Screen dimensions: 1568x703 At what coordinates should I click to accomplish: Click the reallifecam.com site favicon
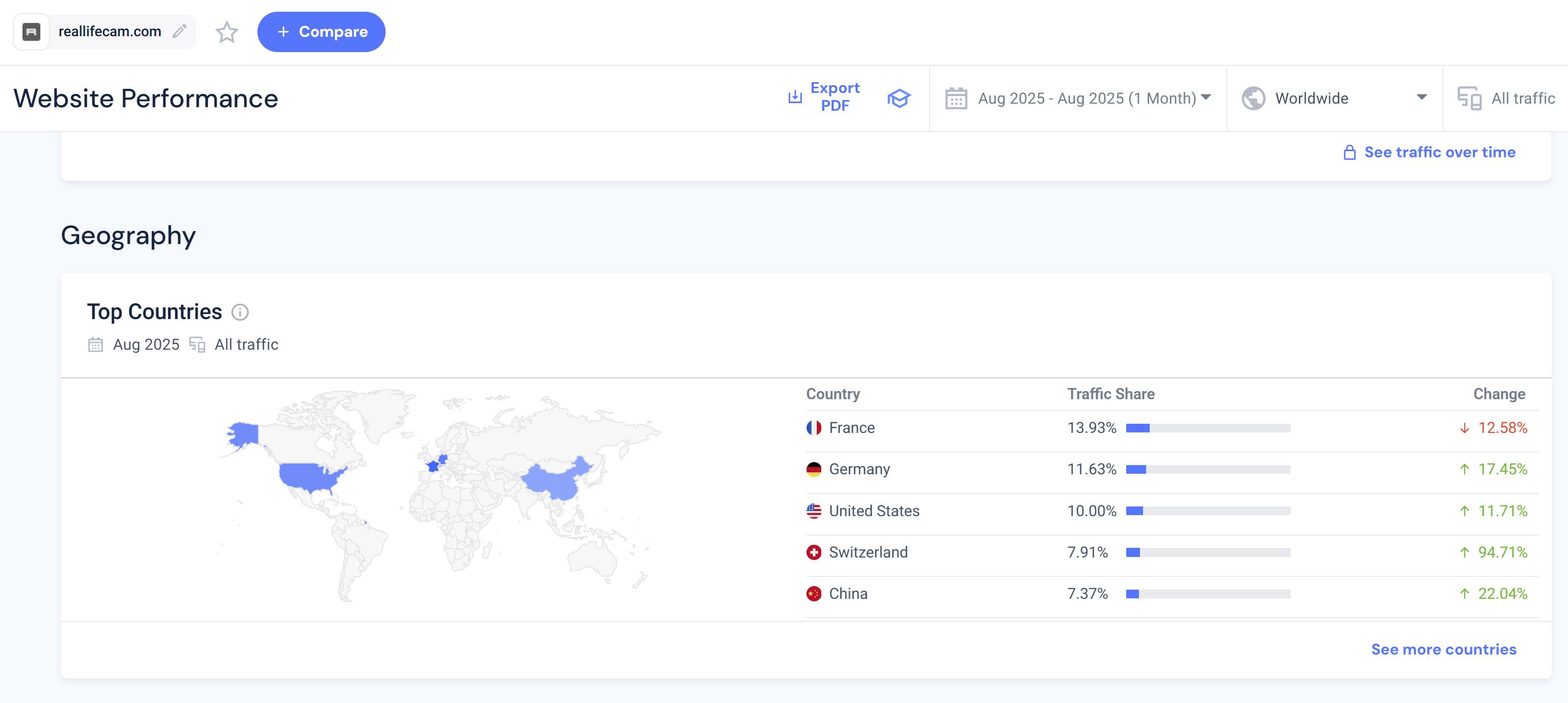31,32
